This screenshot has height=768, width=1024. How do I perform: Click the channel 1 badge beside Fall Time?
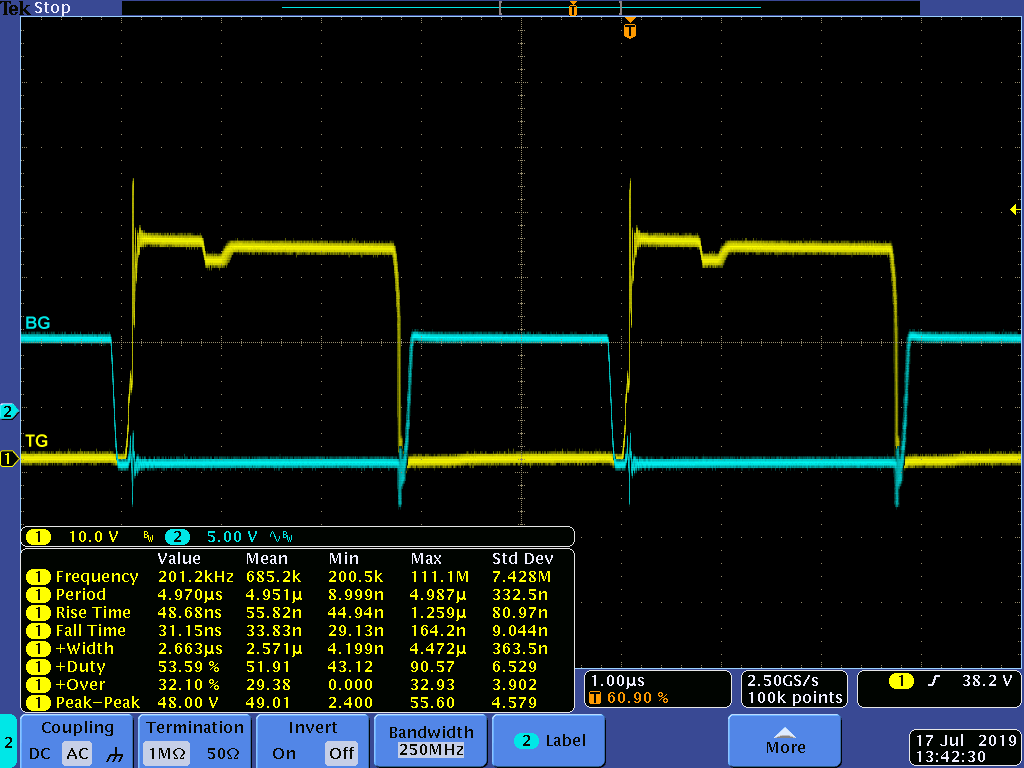pos(38,631)
